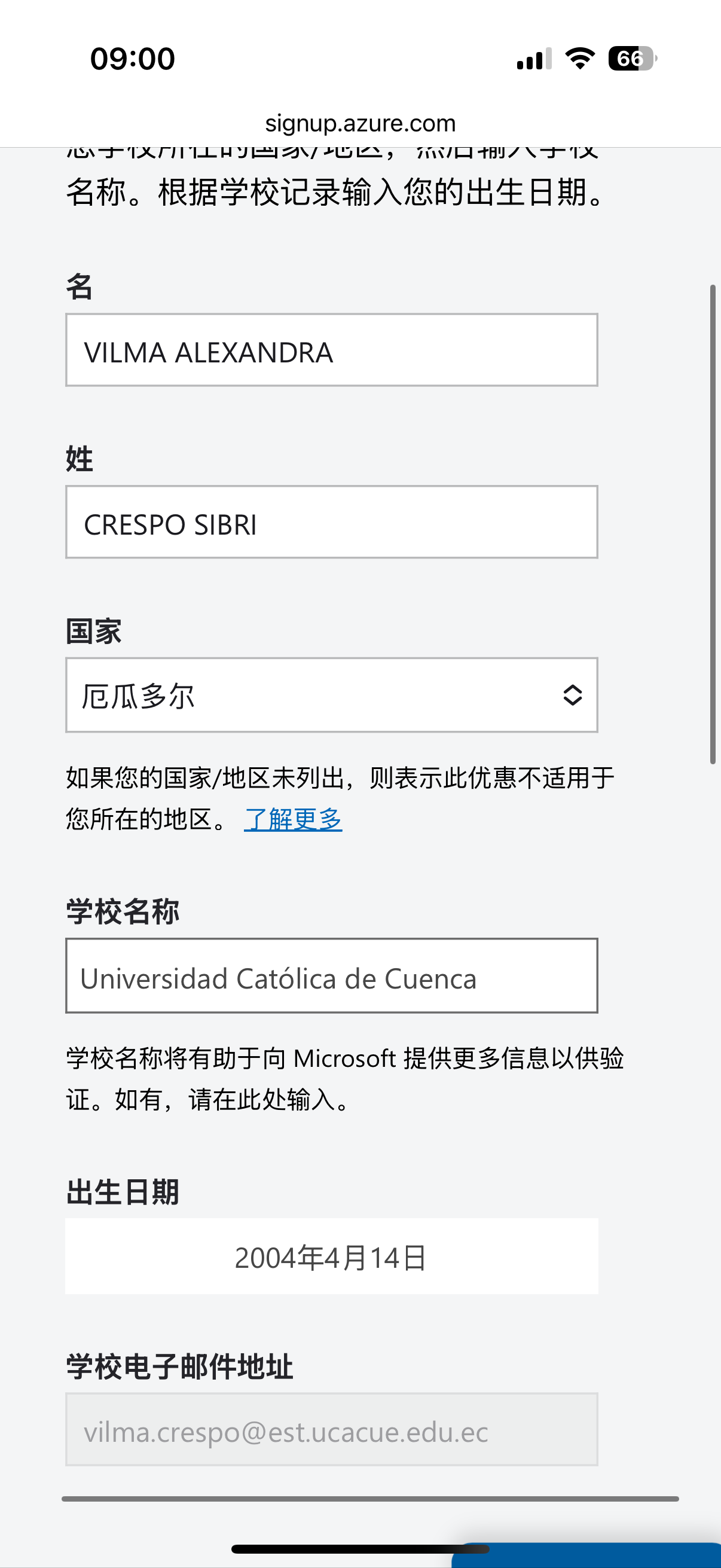
Task: Tap the 09:00 clock in status bar
Action: [133, 59]
